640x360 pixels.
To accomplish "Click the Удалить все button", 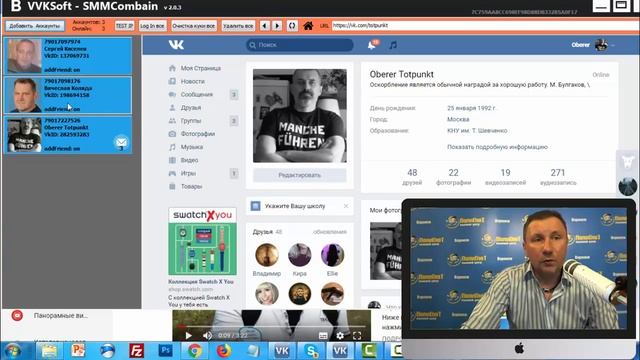I will click(x=238, y=26).
